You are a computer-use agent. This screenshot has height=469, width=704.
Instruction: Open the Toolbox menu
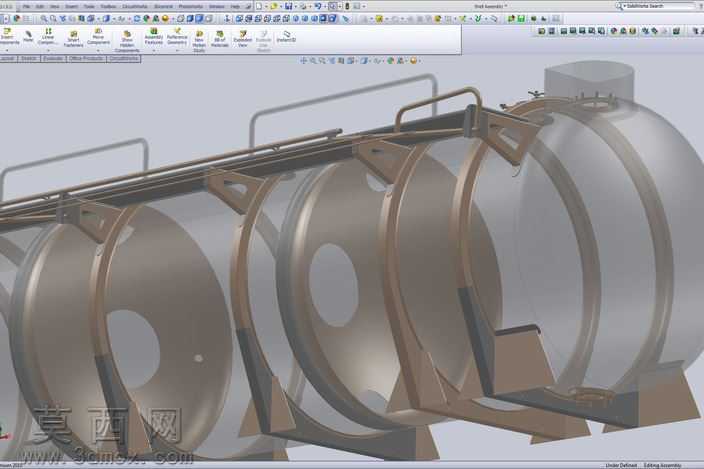point(108,7)
